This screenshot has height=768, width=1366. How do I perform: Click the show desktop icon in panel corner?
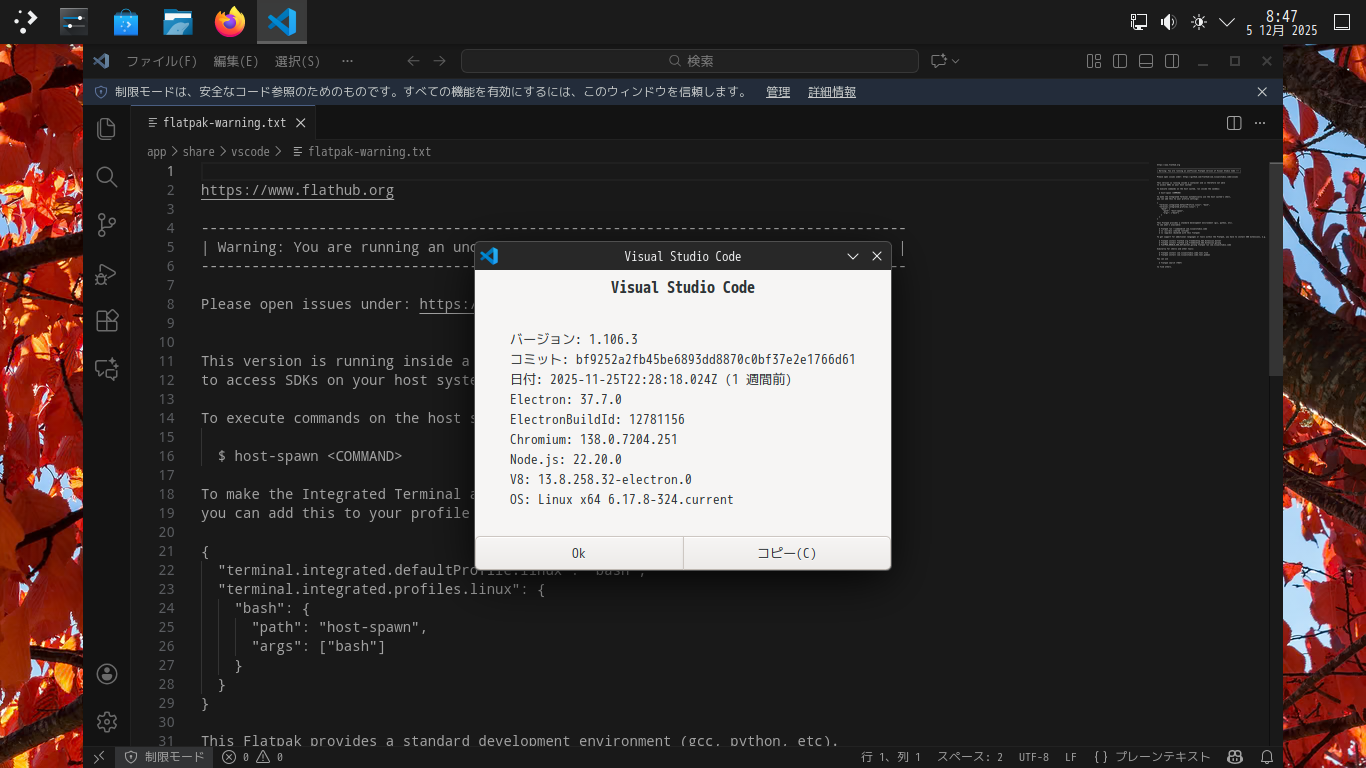1342,22
